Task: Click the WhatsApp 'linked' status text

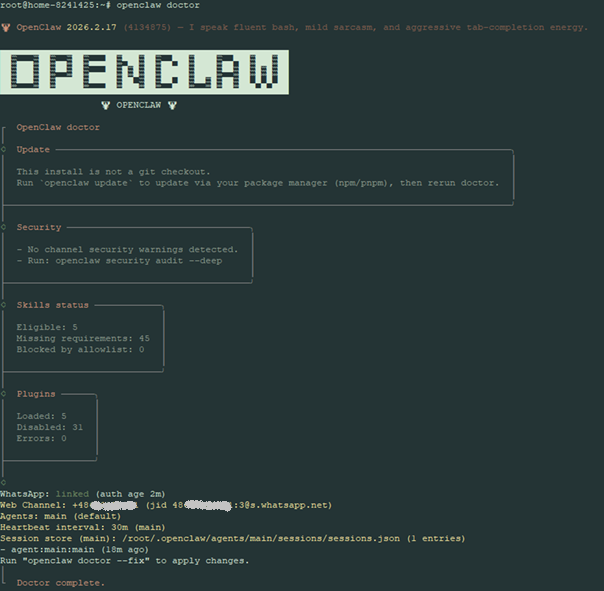Action: (72, 494)
